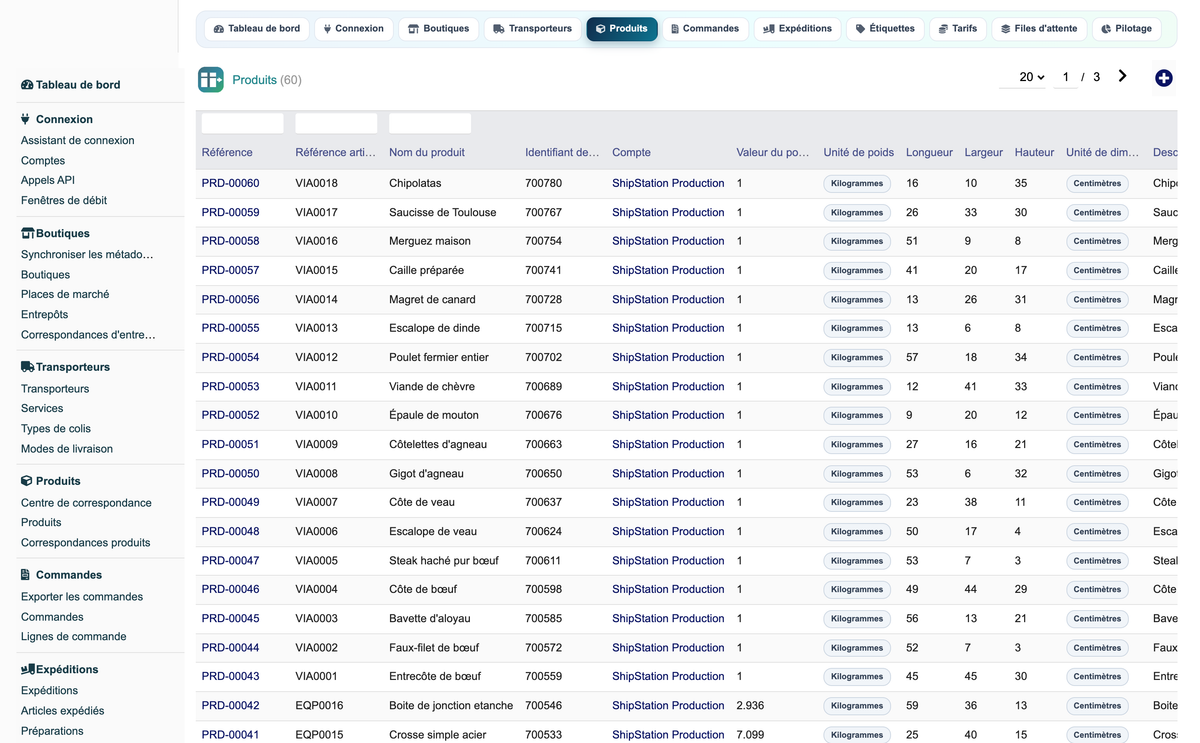Click the plug icon next to Connexion in sidebar
1200x743 pixels.
click(26, 119)
